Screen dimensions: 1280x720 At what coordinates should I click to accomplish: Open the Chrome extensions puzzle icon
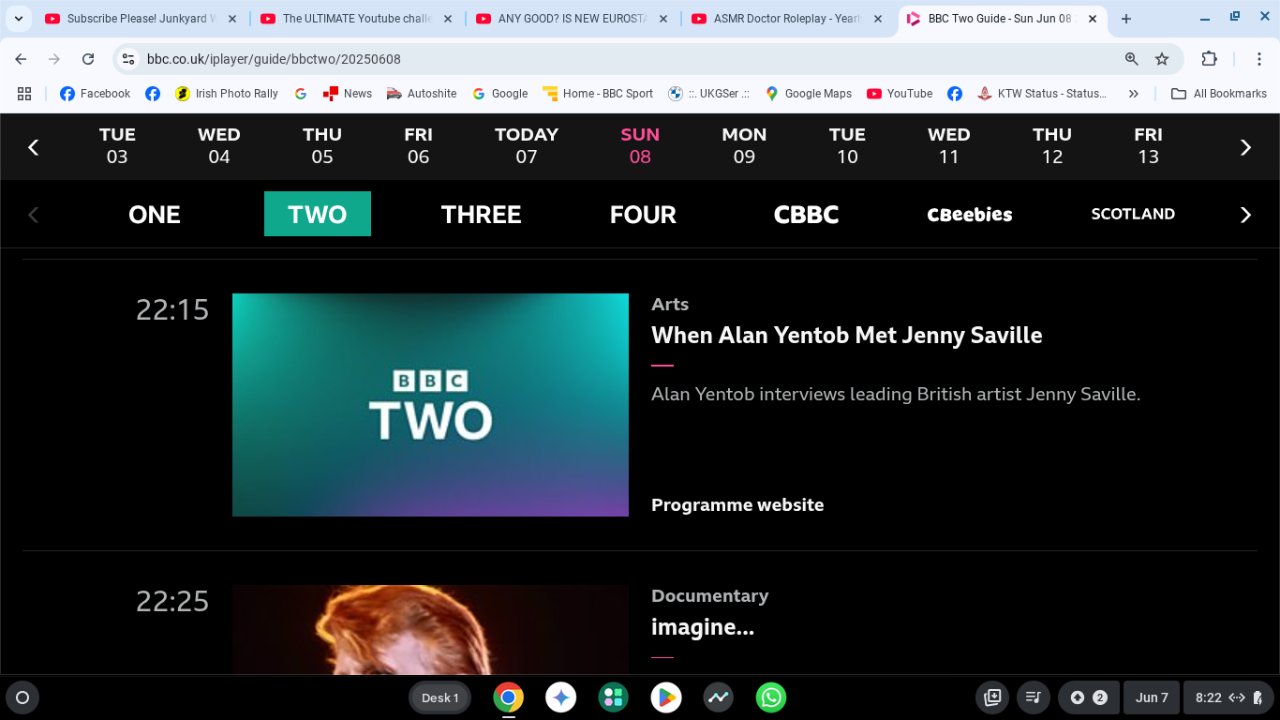click(1209, 59)
